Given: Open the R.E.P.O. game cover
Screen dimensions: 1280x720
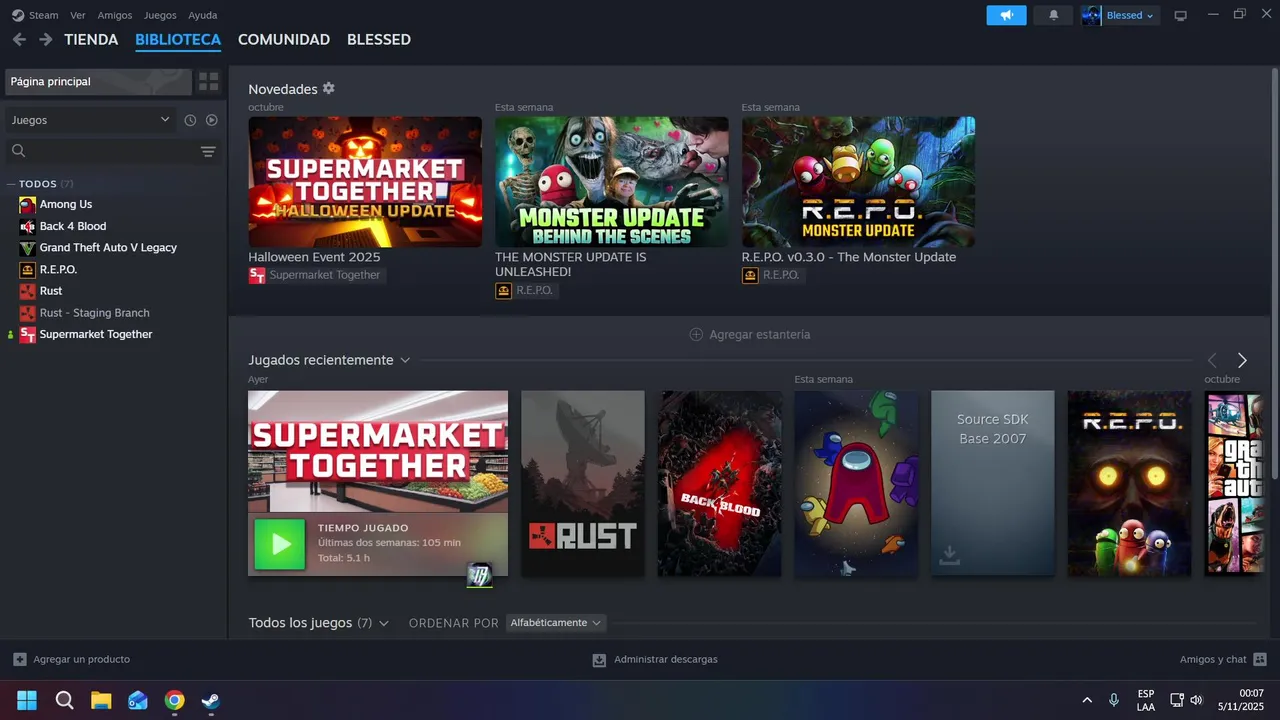Looking at the screenshot, I should [x=1129, y=483].
